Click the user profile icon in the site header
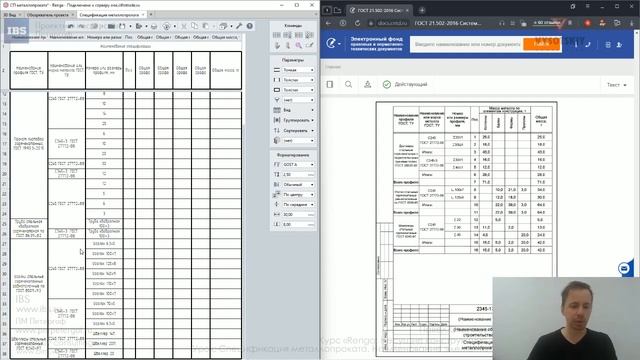640x360 pixels. (619, 44)
